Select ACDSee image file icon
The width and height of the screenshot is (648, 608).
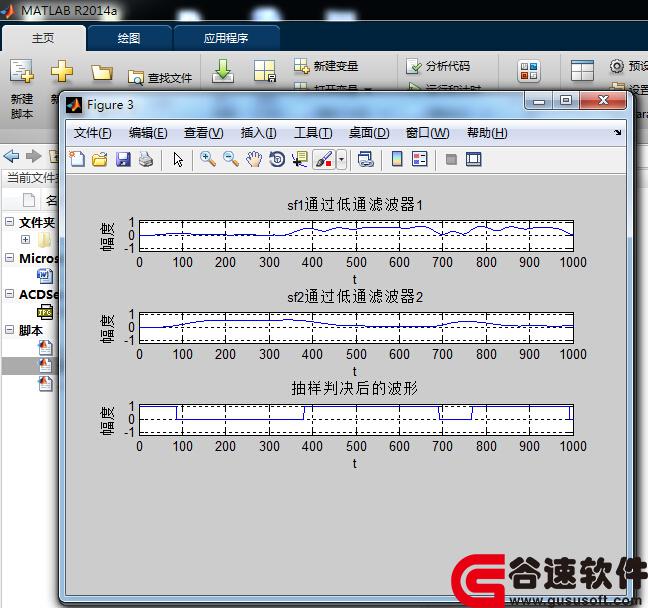click(45, 312)
